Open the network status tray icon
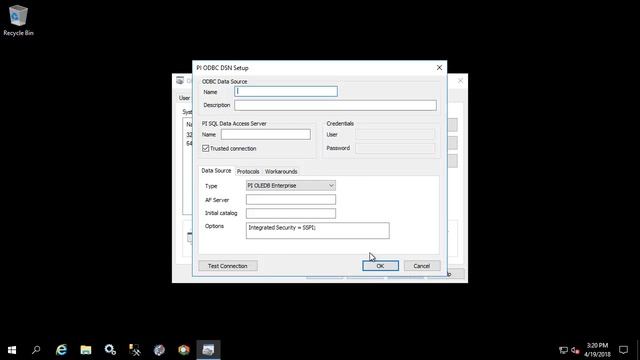This screenshot has width=640, height=360. 563,350
